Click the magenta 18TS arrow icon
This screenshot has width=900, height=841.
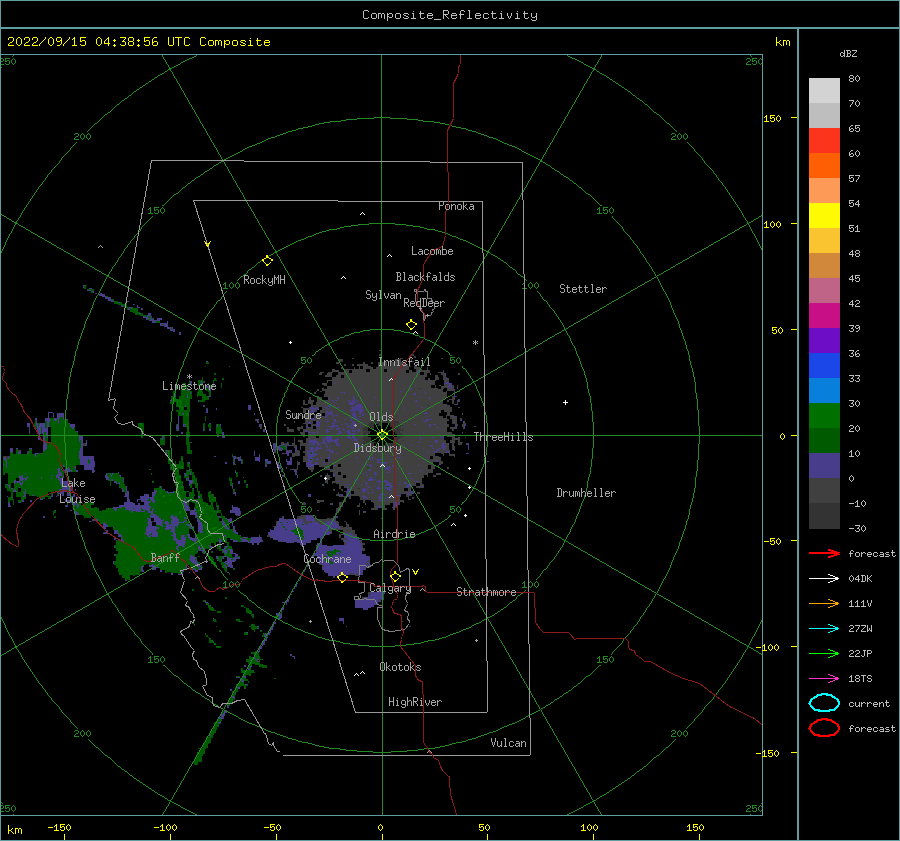(x=824, y=679)
